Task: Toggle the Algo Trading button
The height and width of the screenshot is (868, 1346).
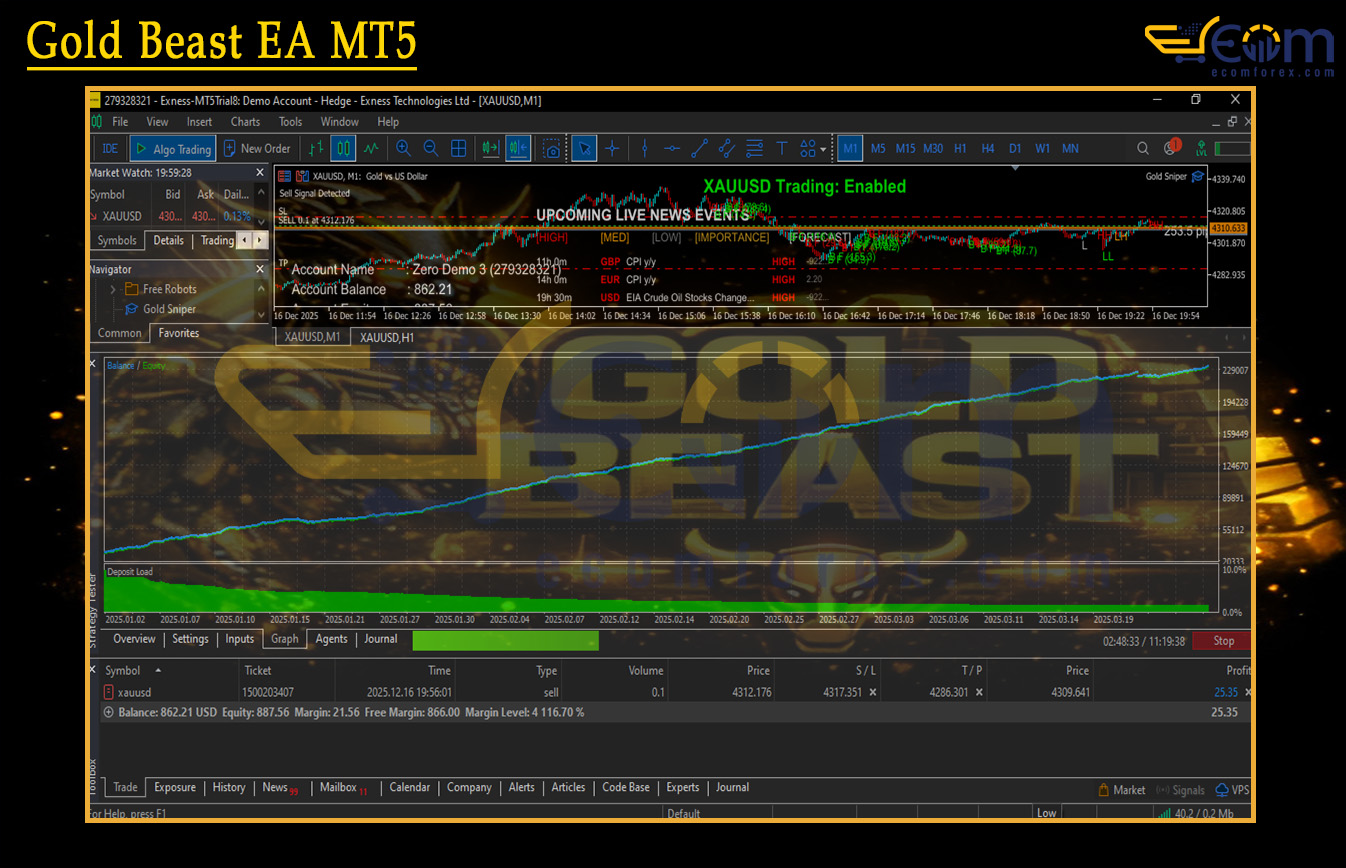Action: pos(172,149)
